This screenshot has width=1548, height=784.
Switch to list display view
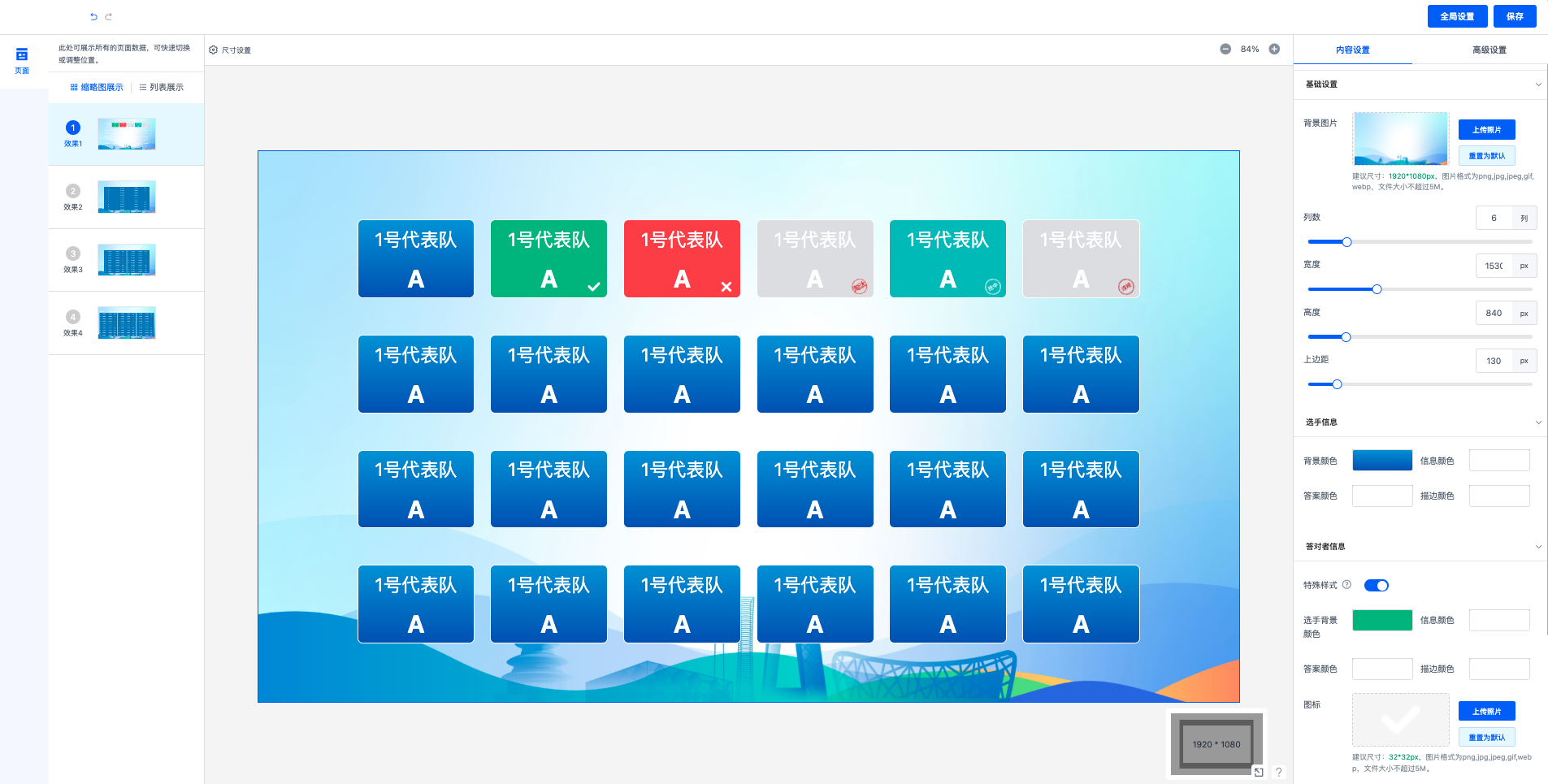pos(161,87)
